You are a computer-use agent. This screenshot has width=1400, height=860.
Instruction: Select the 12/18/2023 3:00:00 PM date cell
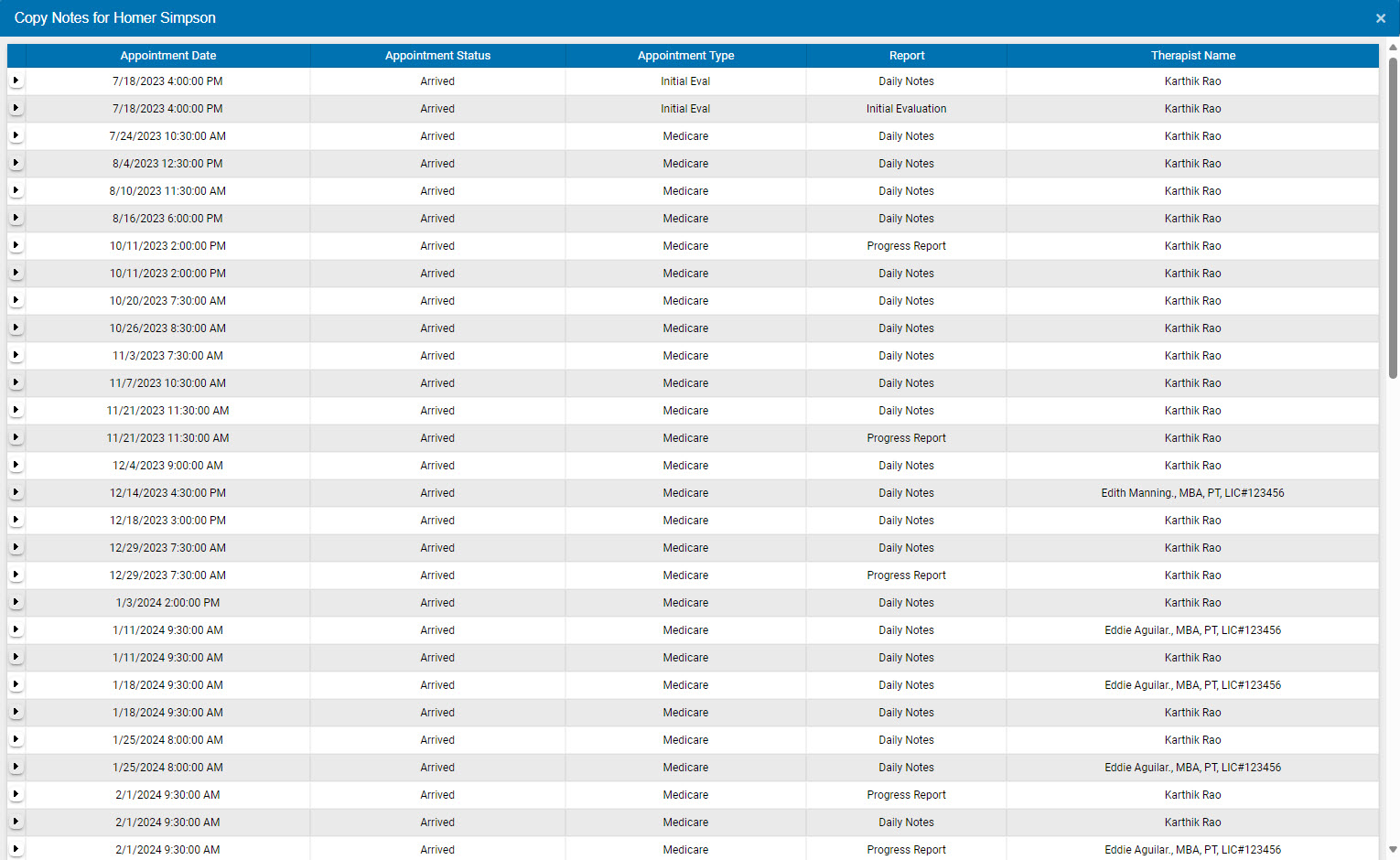[x=167, y=521]
